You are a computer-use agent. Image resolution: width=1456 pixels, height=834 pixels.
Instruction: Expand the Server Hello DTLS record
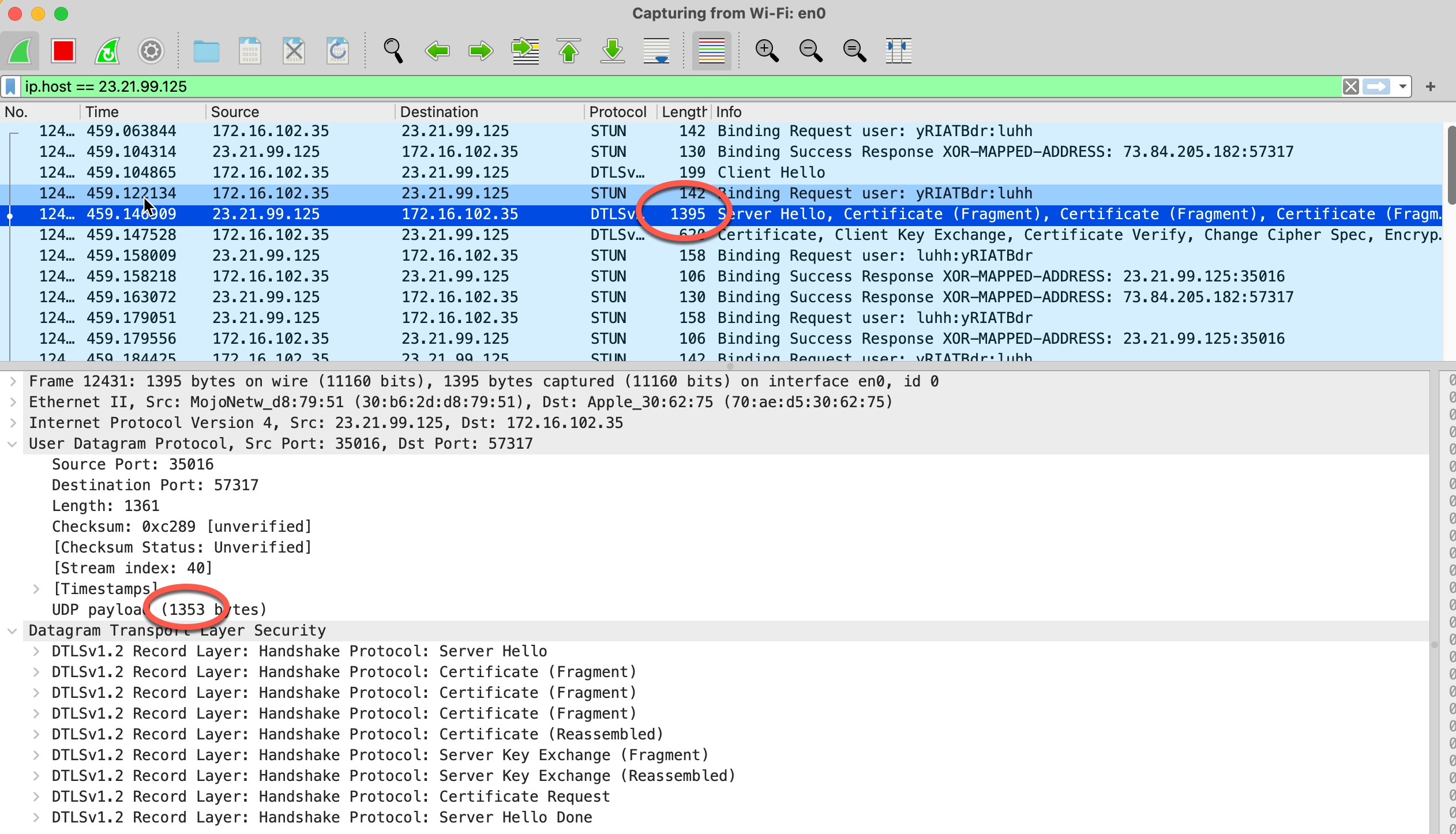36,651
